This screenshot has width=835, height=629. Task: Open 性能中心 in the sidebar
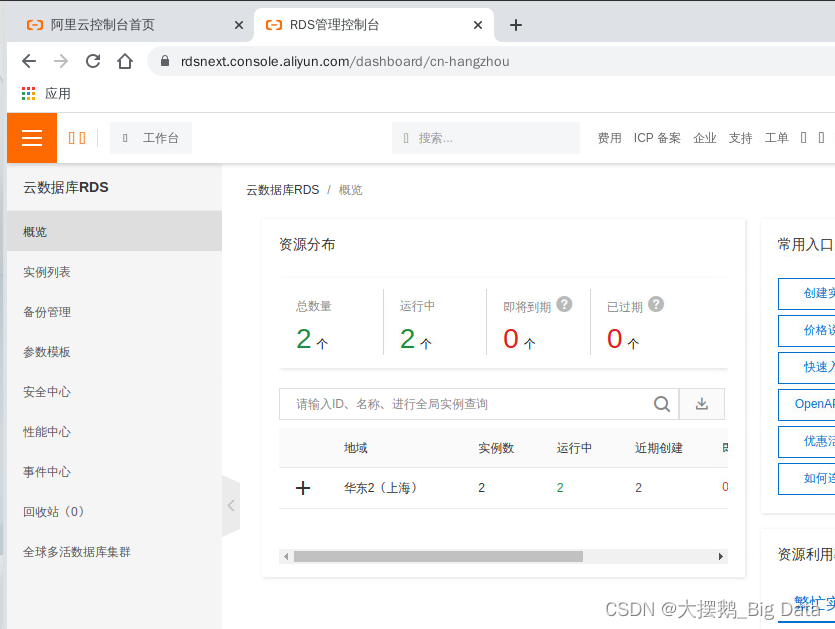tap(114, 431)
